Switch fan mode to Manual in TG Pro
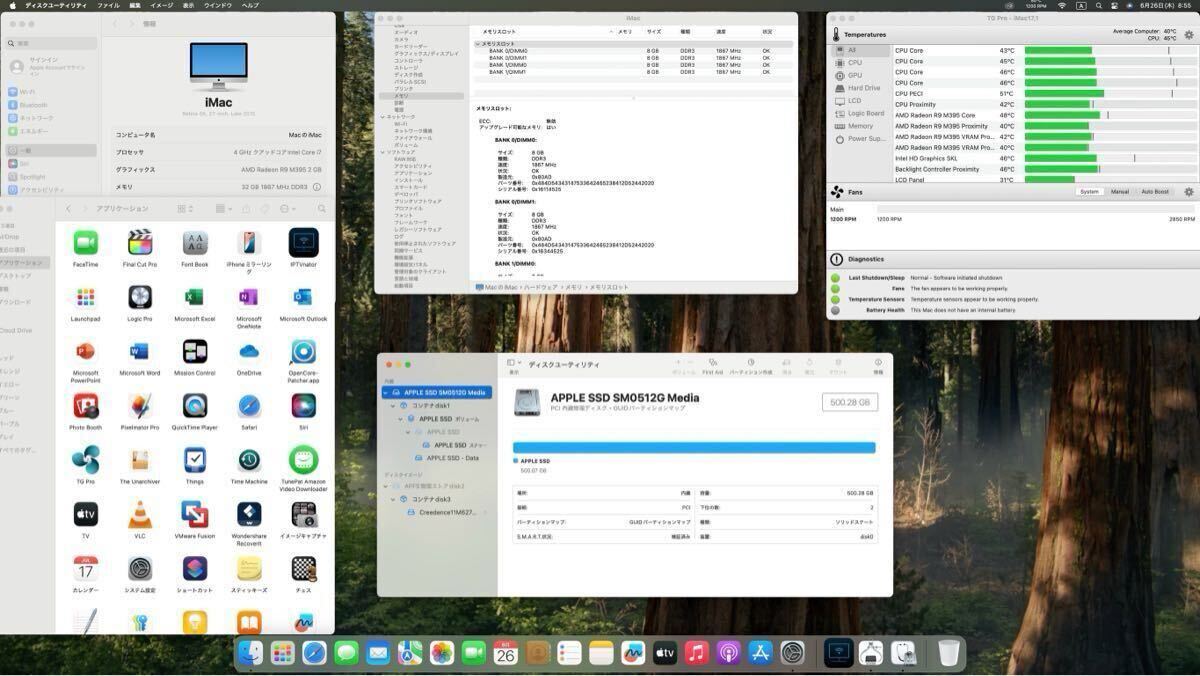This screenshot has height=676, width=1200. pyautogui.click(x=1120, y=191)
